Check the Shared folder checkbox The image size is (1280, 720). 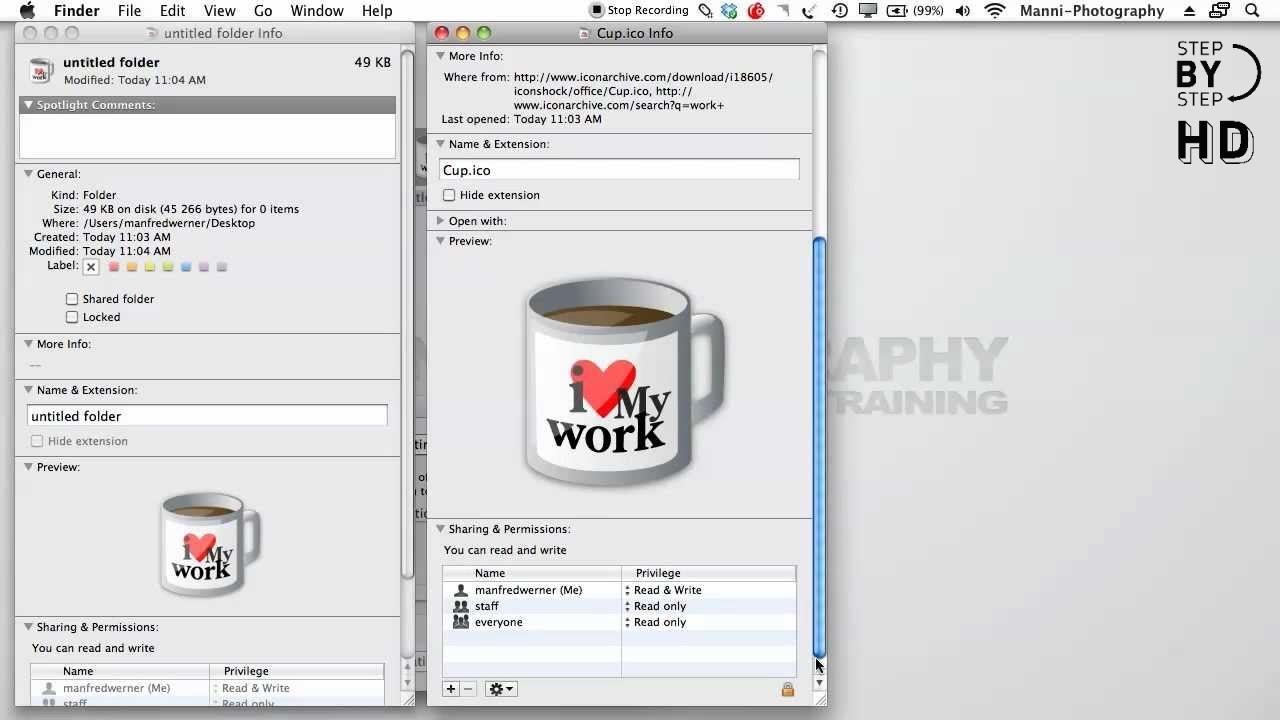tap(72, 298)
